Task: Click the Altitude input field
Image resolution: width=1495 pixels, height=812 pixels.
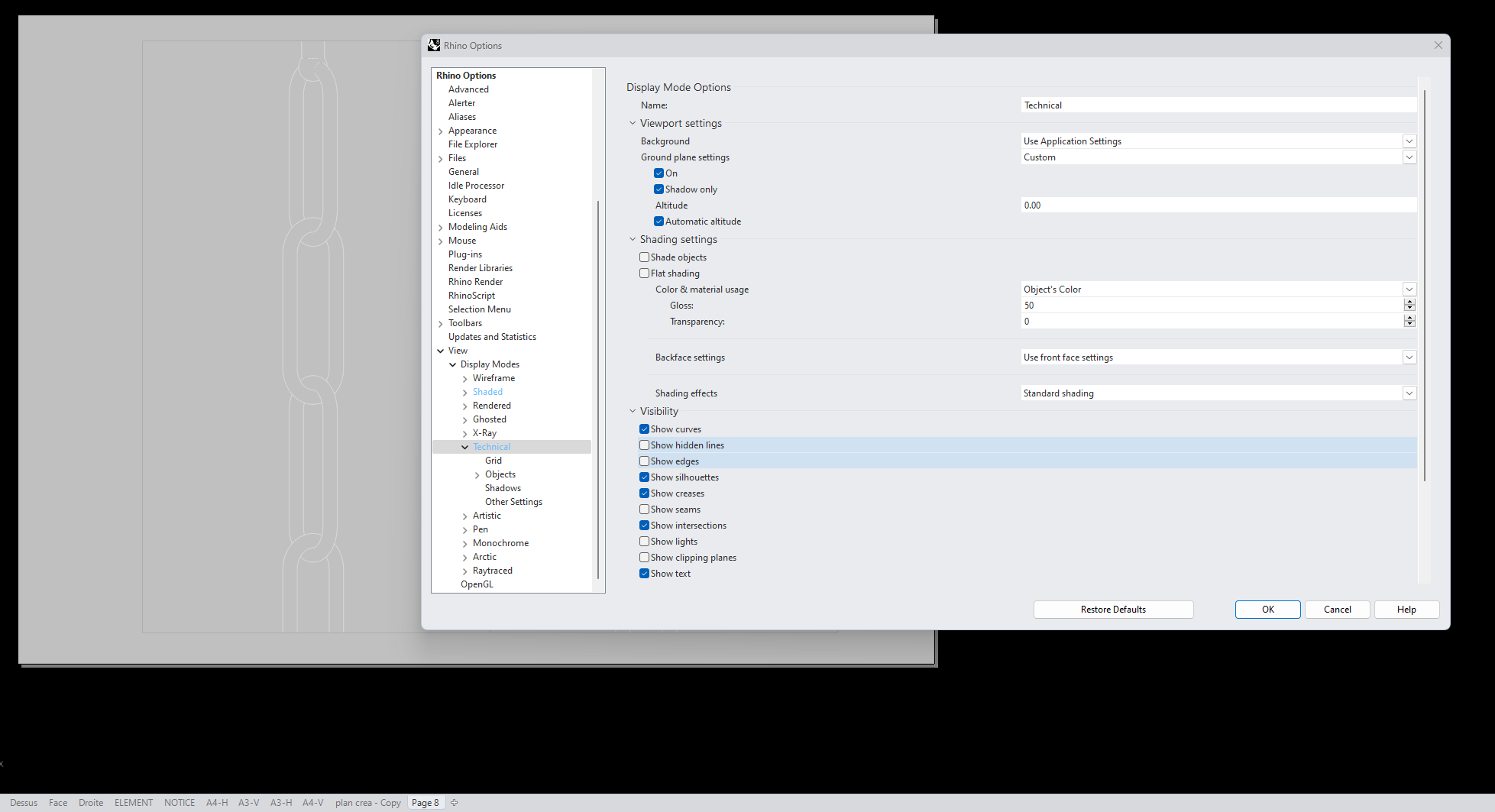Action: 1218,205
